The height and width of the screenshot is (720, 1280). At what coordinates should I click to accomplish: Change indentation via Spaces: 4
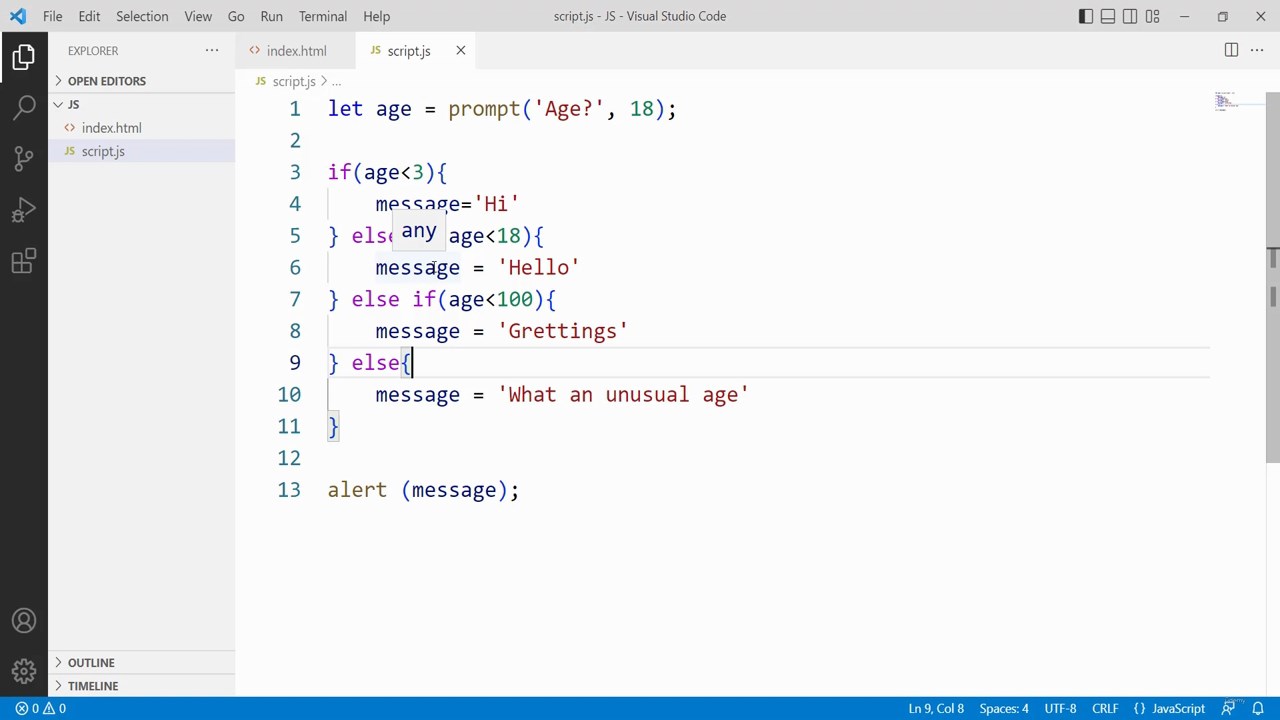(x=1003, y=708)
